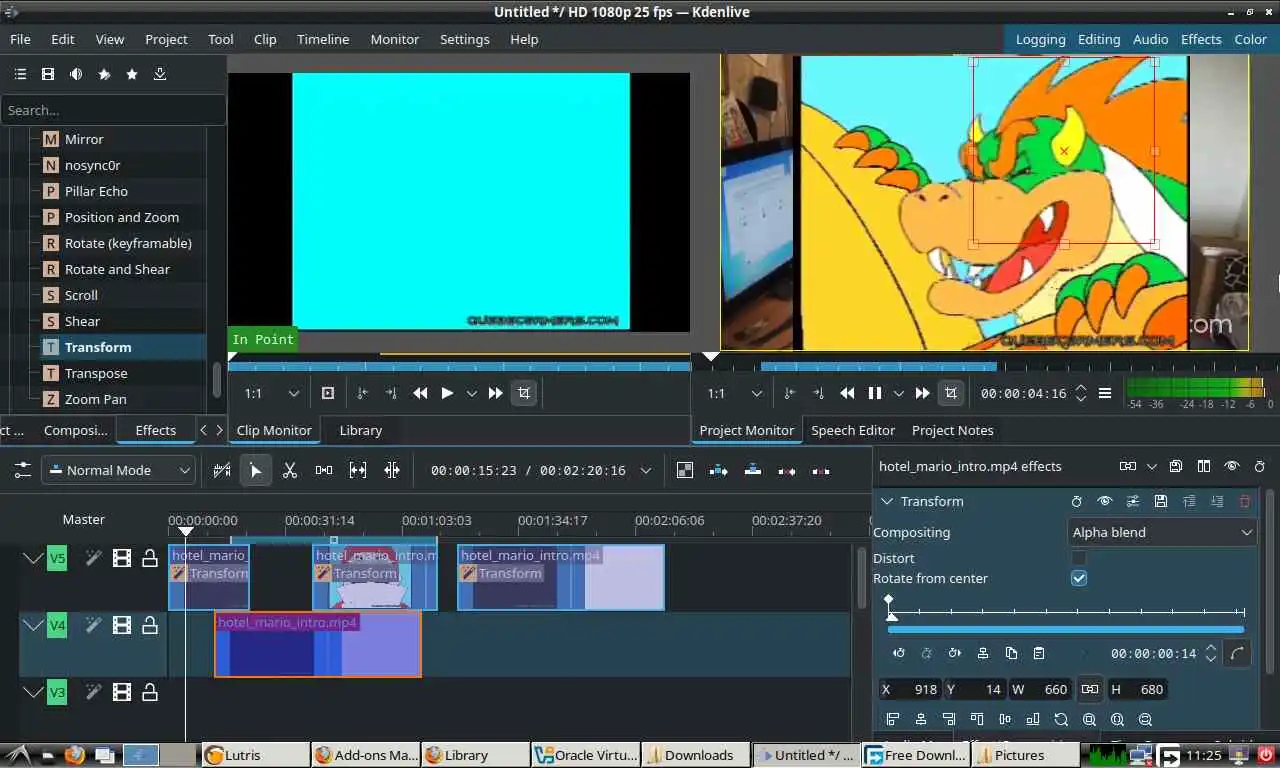The width and height of the screenshot is (1280, 768).
Task: Hide video on track V5 film icon
Action: (x=122, y=558)
